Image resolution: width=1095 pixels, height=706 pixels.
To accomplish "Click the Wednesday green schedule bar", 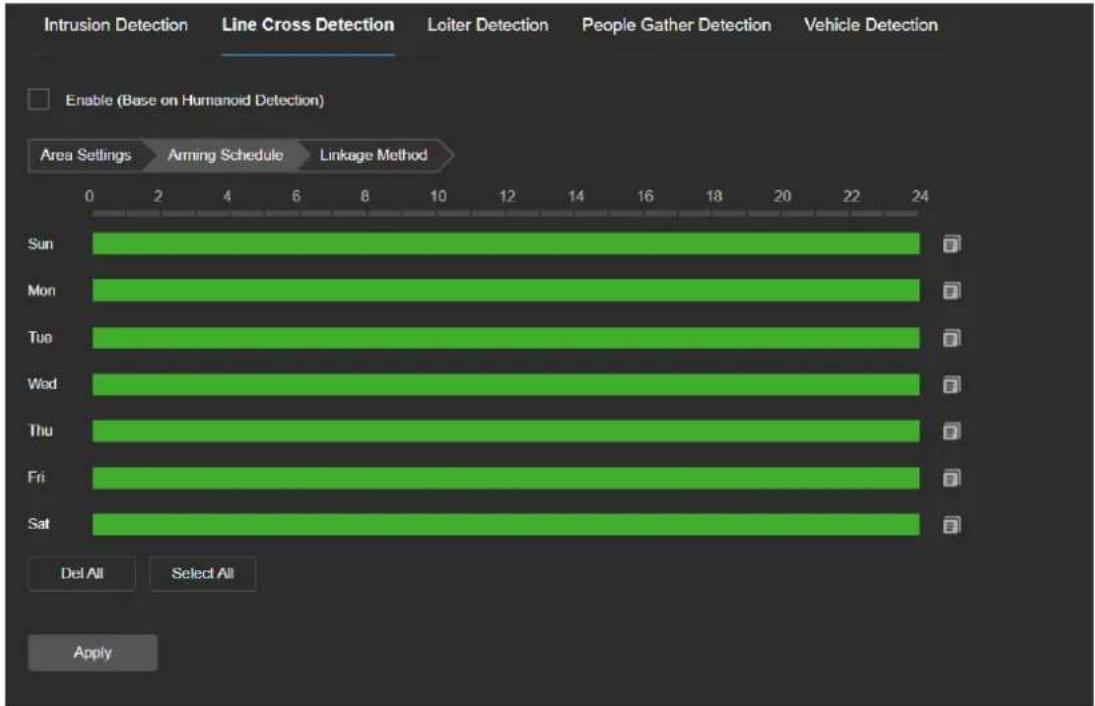I will coord(506,385).
